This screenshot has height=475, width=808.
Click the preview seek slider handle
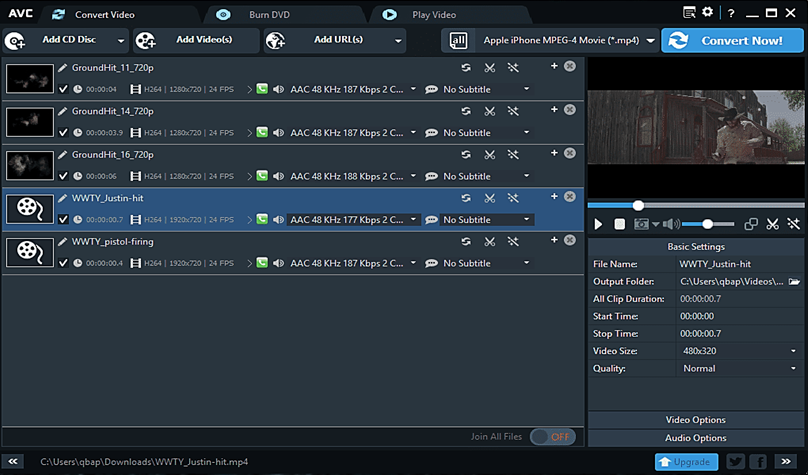click(638, 206)
